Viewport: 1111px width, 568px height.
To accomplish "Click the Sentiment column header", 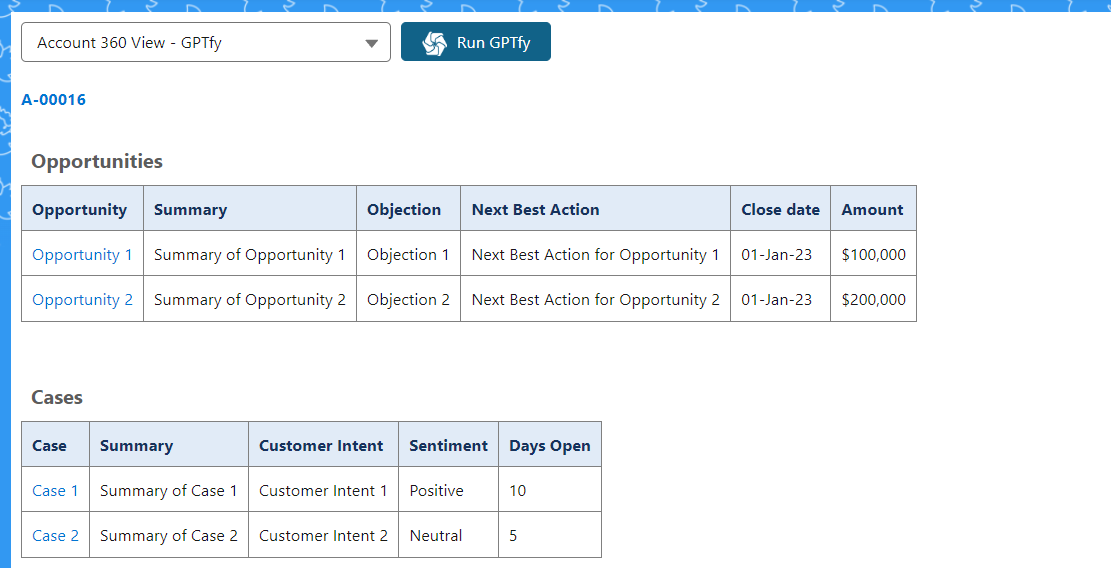I will [x=448, y=446].
